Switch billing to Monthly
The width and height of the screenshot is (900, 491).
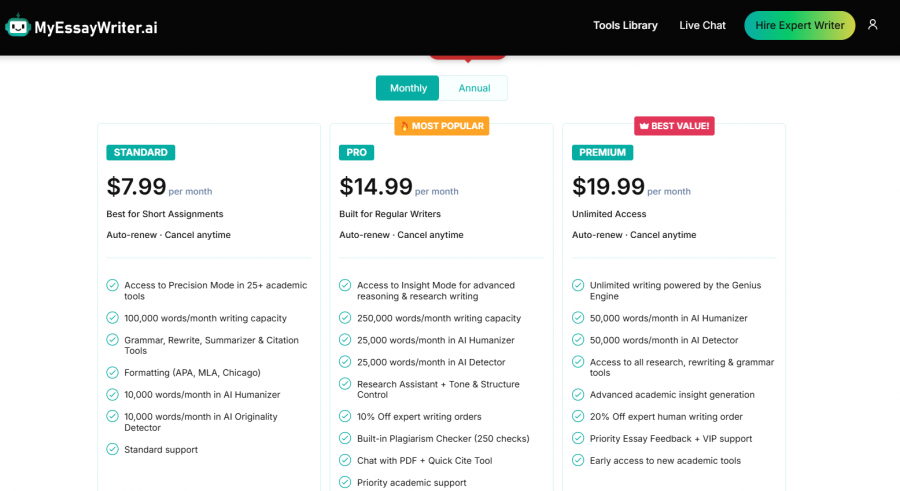click(408, 88)
